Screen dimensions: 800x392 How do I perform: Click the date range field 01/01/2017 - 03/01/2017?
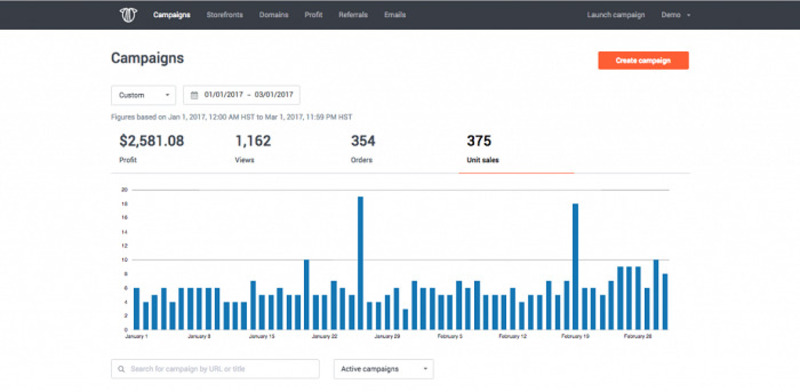point(241,95)
